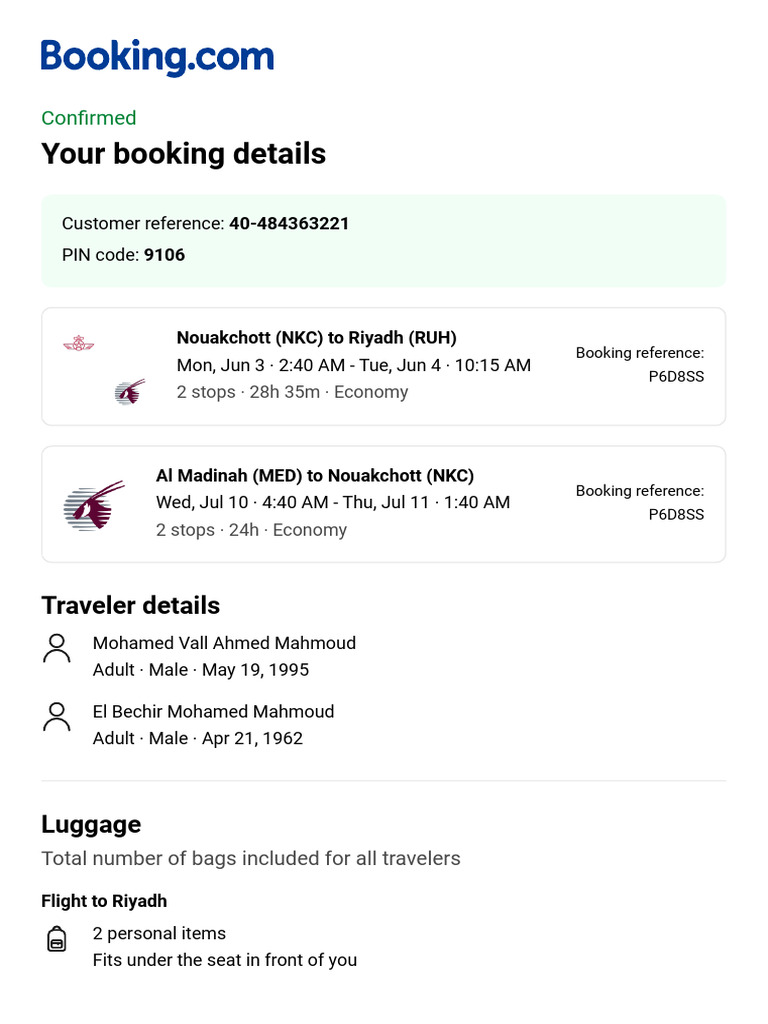Select traveler name El Bechir Mohamed Mahmoud

pos(213,712)
